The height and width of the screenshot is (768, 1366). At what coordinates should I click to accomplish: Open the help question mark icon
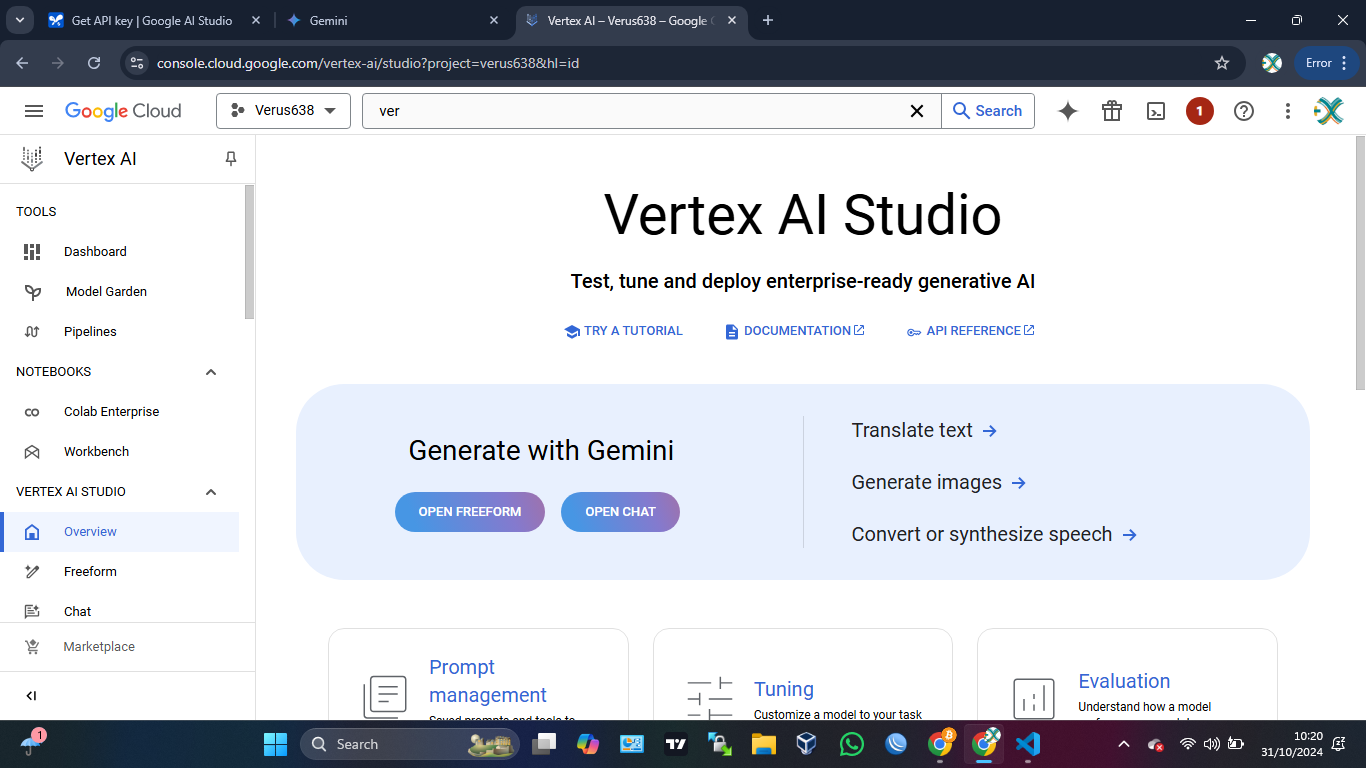1244,111
